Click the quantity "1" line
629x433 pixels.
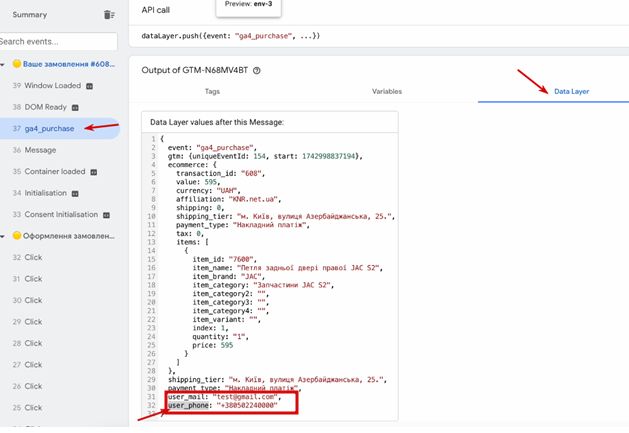pyautogui.click(x=220, y=337)
